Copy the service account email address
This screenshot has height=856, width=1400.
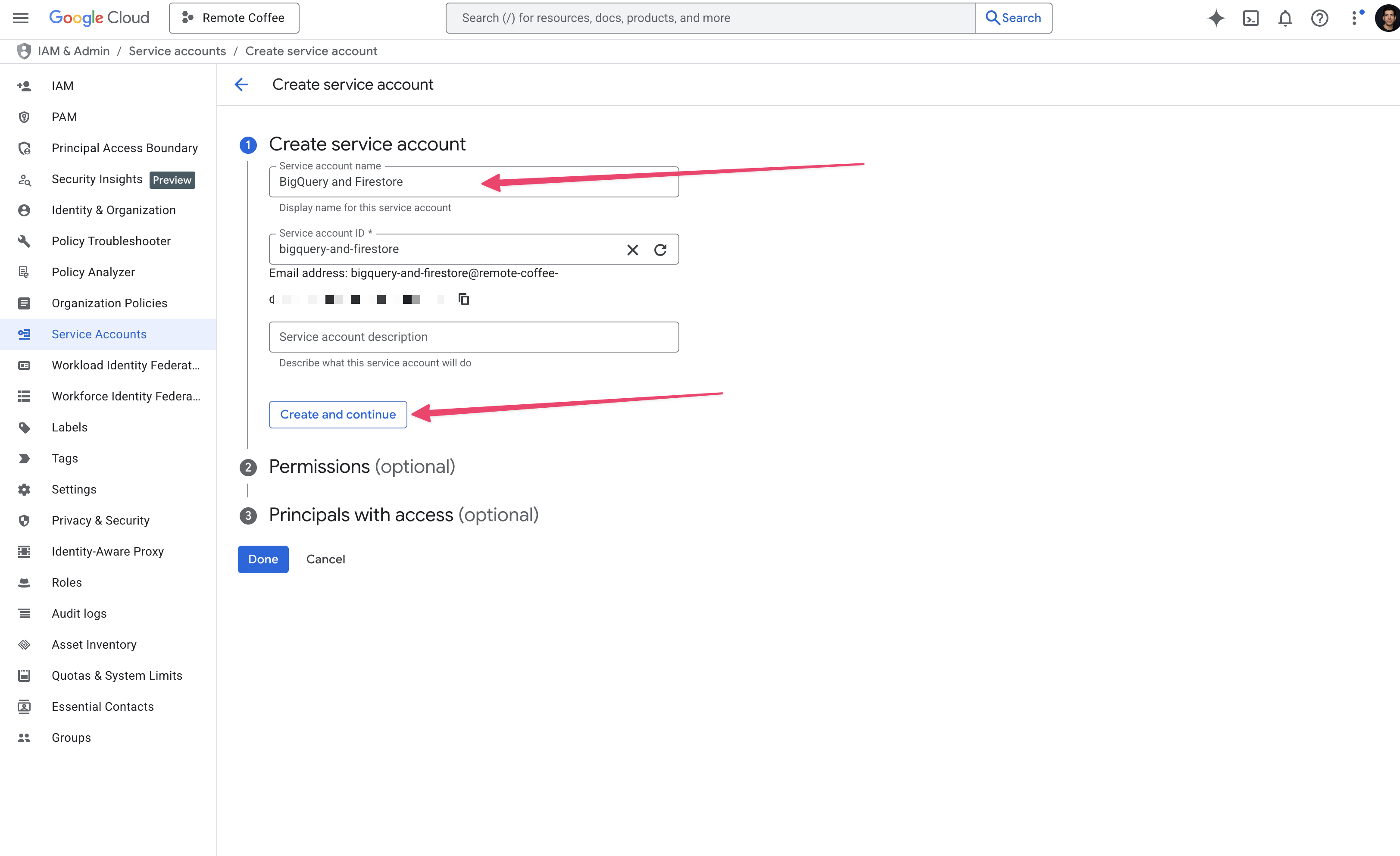pos(464,300)
